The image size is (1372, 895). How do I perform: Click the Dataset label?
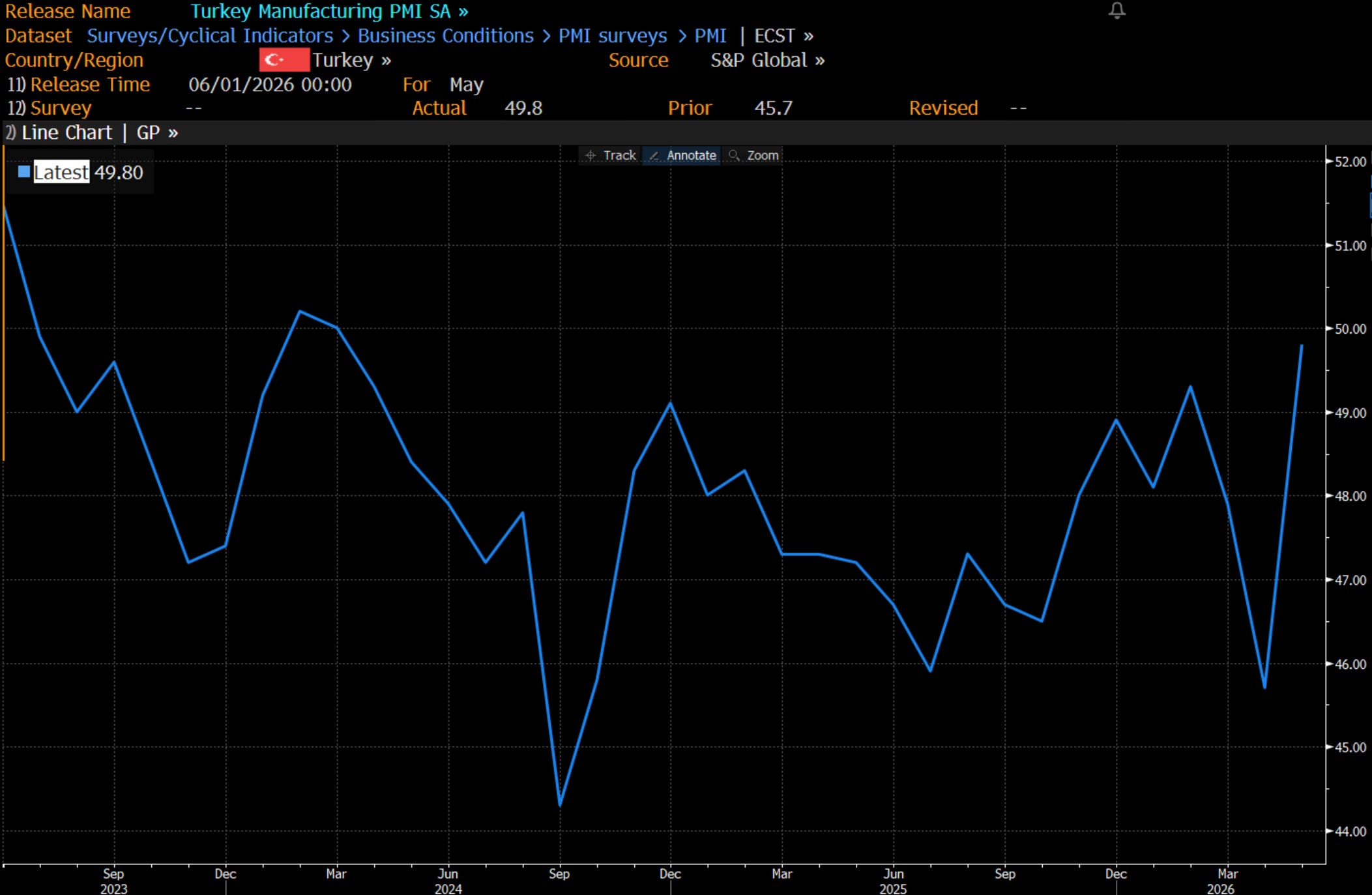coord(38,36)
